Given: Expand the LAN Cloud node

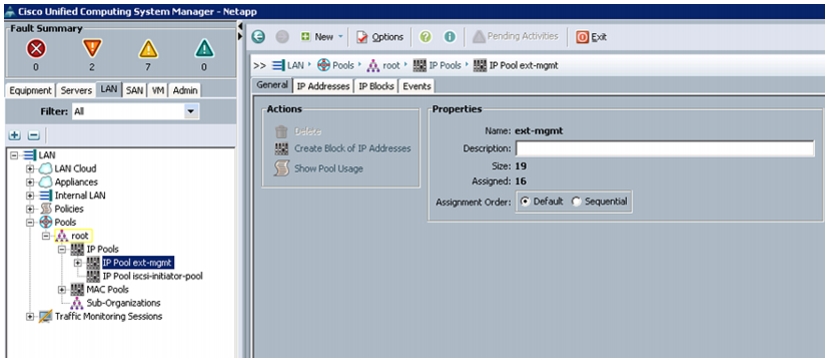Looking at the screenshot, I should 30,169.
